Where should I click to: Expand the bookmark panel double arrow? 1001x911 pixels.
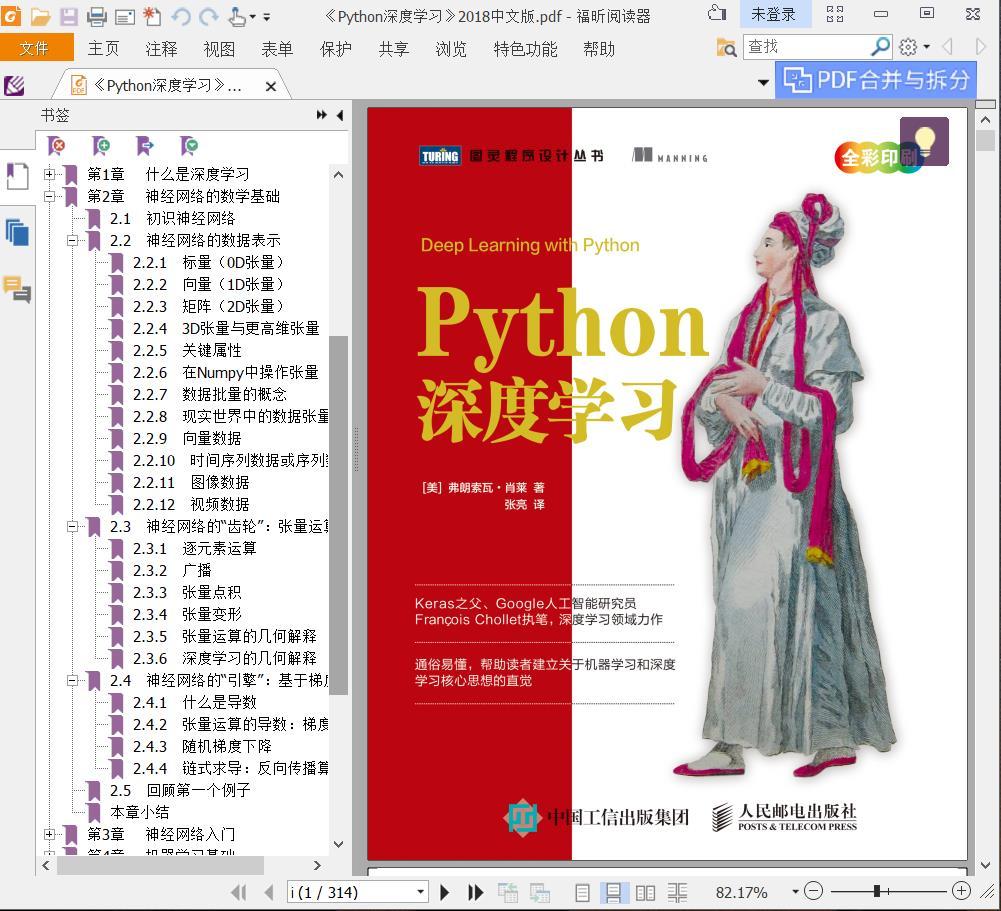(322, 115)
